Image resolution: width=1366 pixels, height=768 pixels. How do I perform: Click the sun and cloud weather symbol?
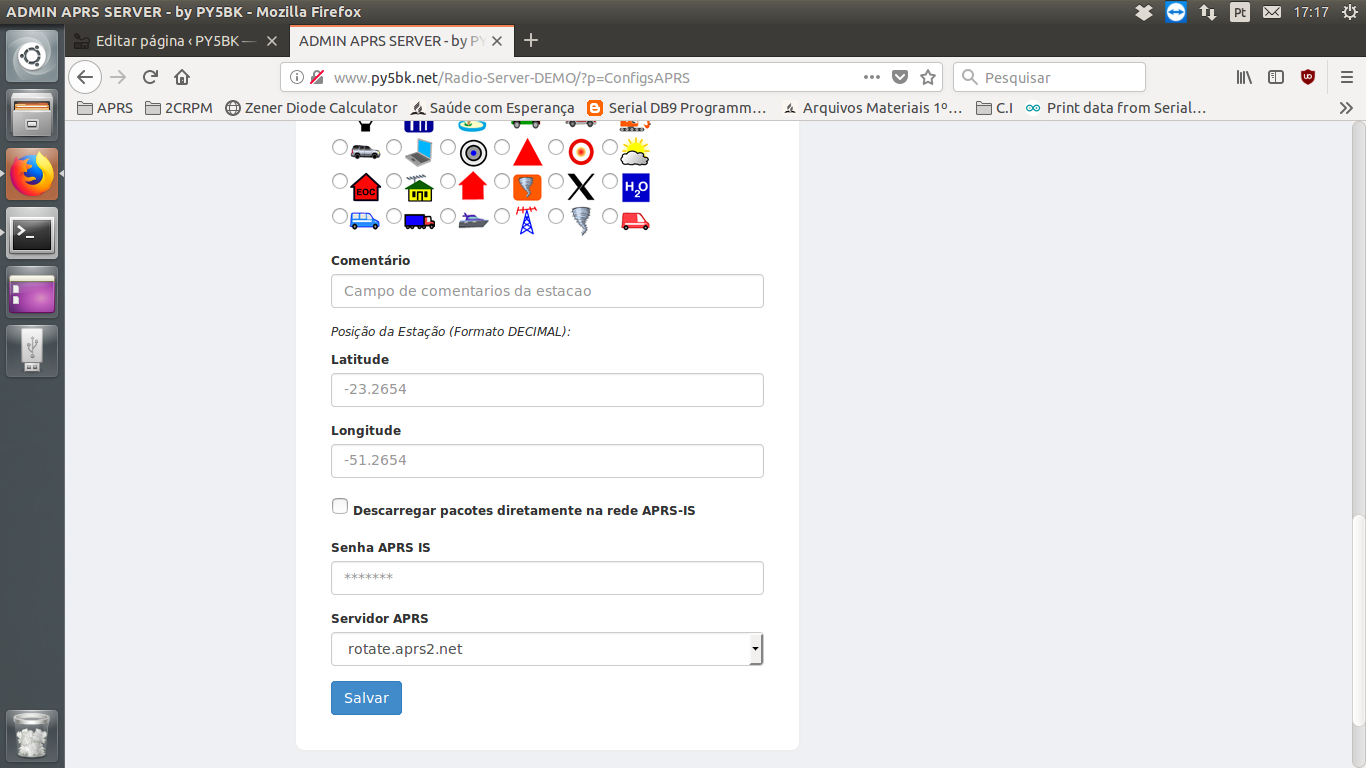[x=635, y=152]
